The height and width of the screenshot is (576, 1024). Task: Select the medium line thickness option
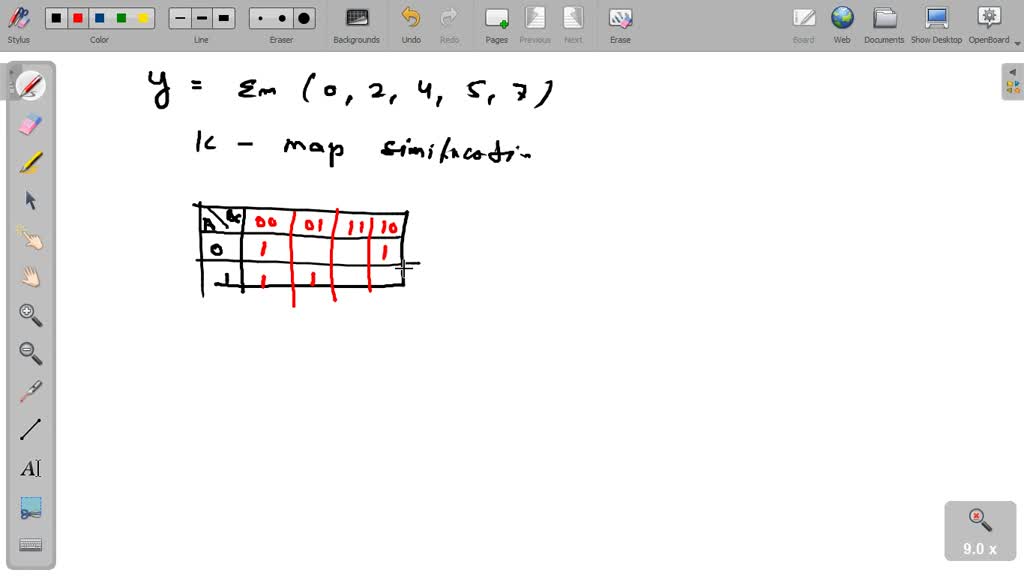[x=201, y=17]
